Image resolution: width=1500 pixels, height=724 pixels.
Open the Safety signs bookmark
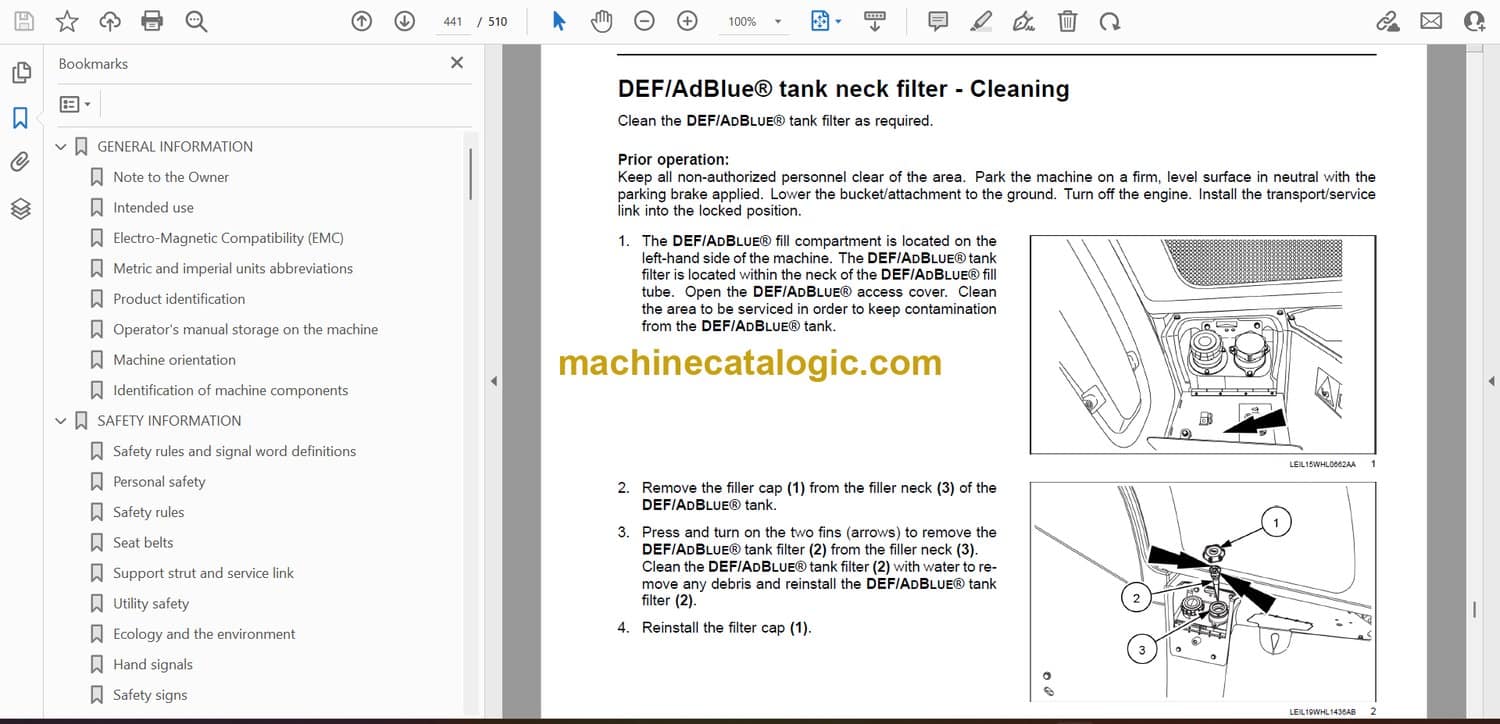(x=150, y=695)
